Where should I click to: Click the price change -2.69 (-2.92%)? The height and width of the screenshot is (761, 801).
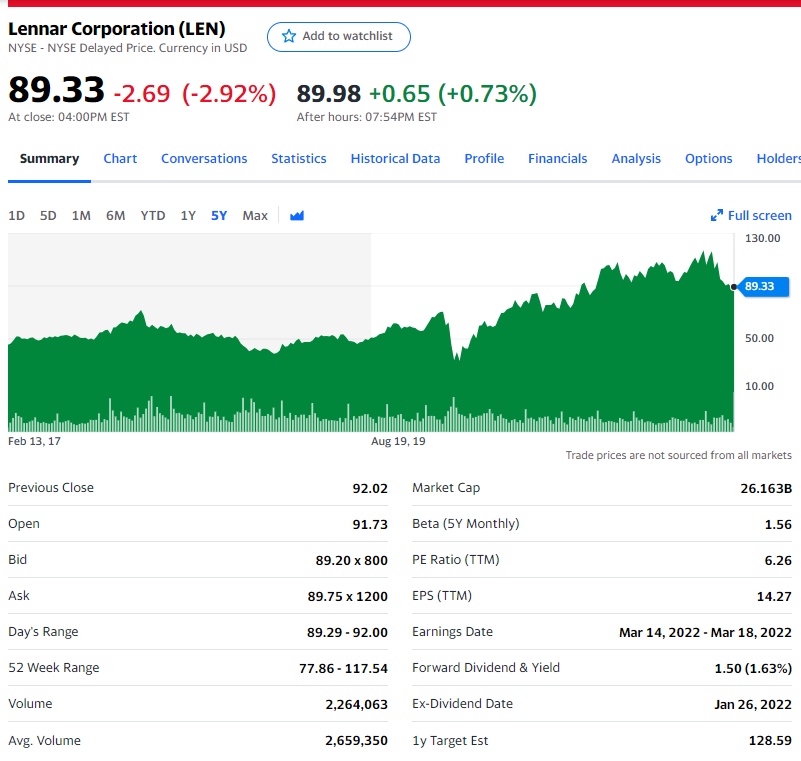click(x=195, y=94)
